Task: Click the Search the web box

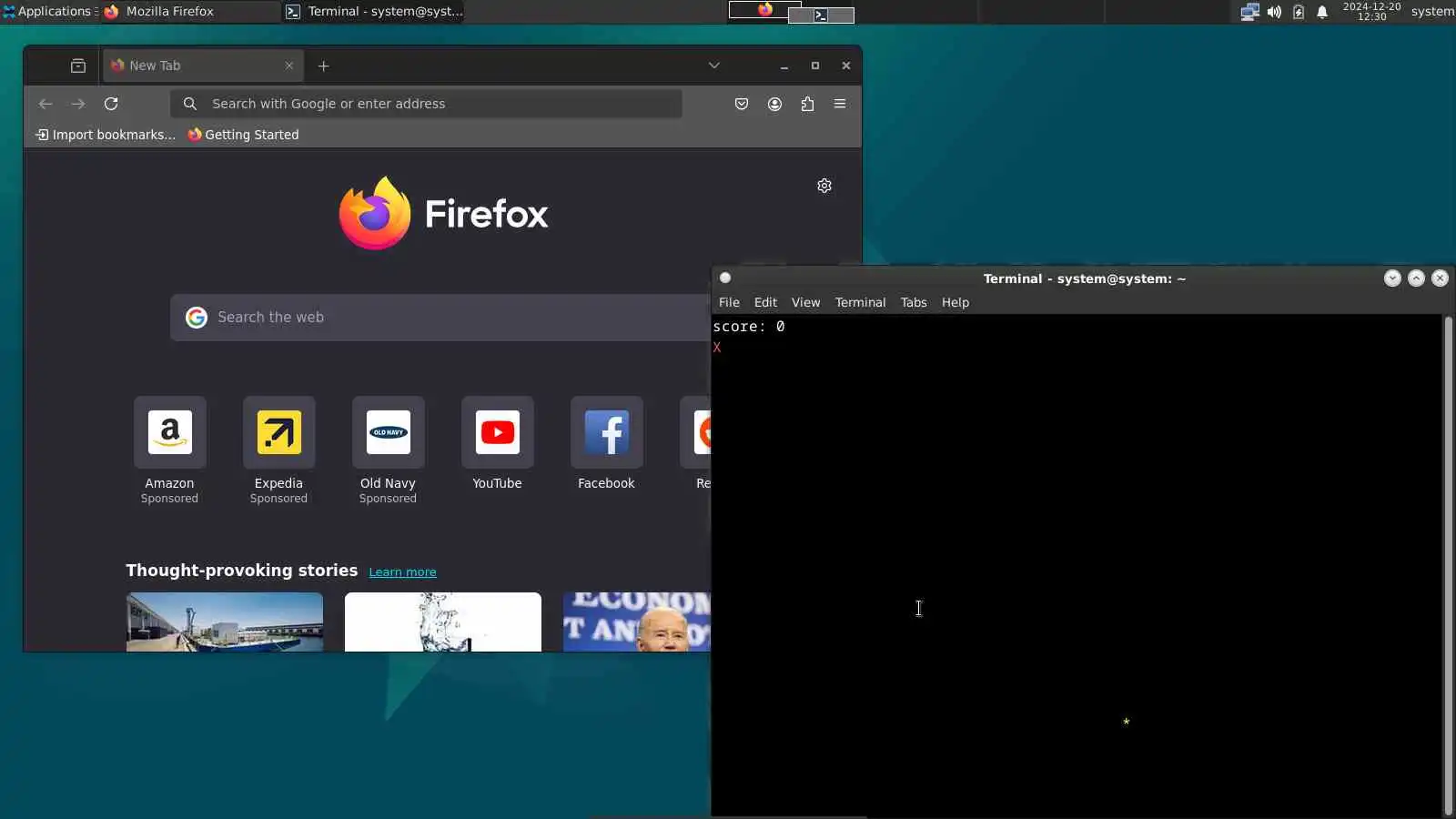Action: tap(440, 318)
